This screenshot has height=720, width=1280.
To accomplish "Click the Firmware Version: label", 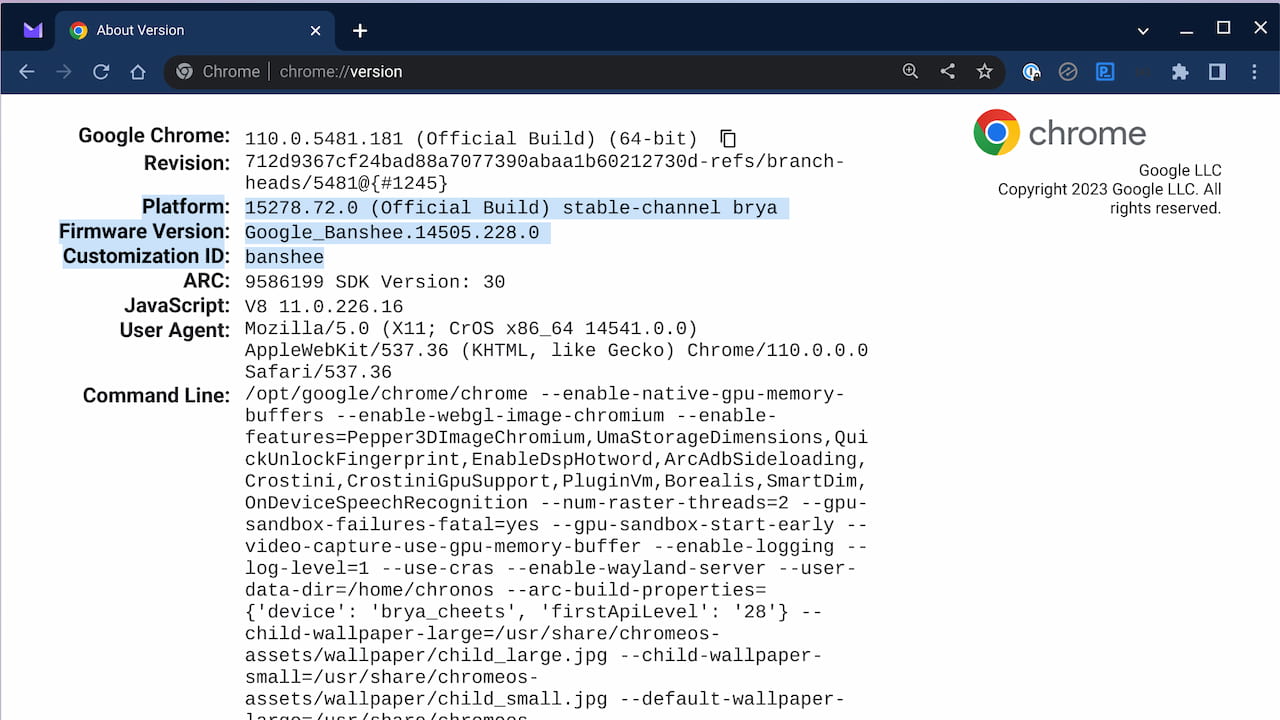I will pyautogui.click(x=145, y=232).
